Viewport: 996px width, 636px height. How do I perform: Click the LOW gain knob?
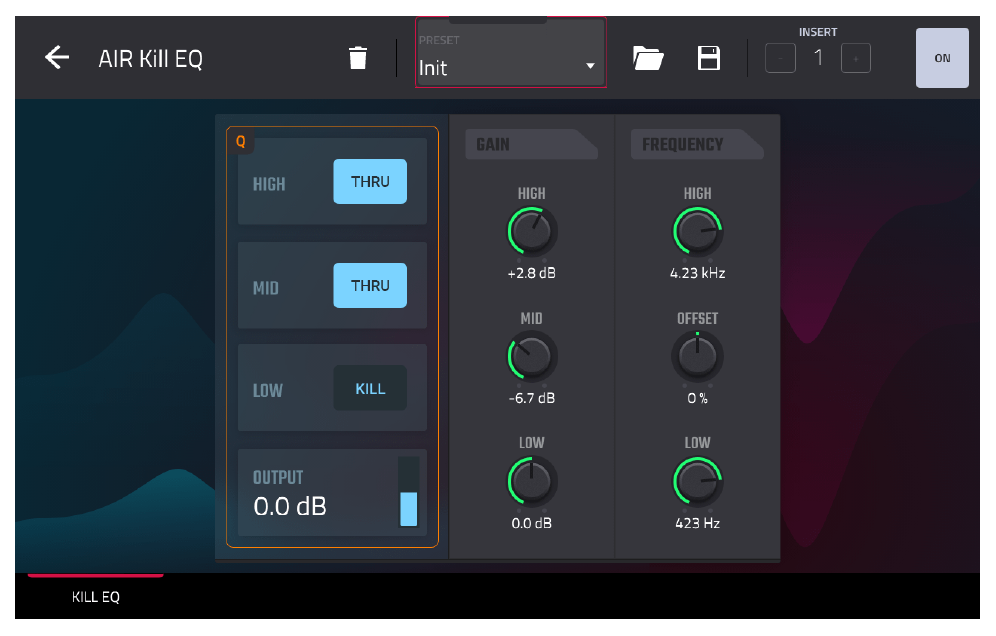(532, 481)
